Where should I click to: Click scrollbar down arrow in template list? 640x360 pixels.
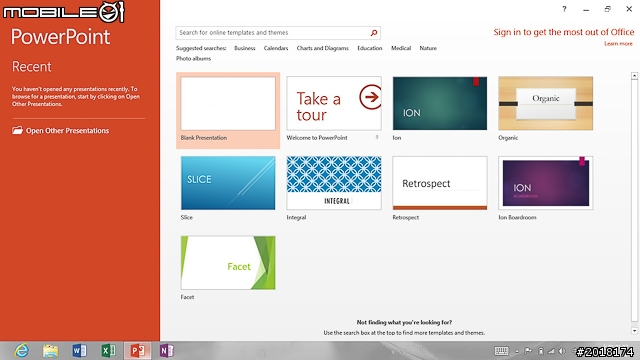pyautogui.click(x=634, y=331)
